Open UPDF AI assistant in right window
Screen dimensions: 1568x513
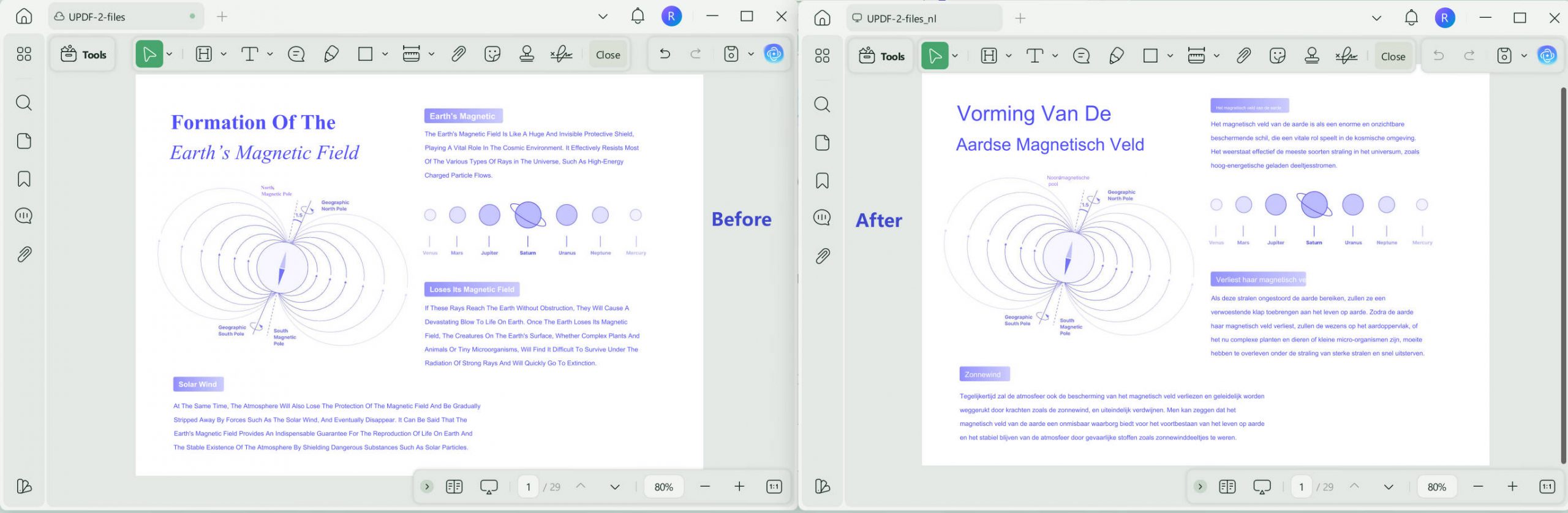[x=1547, y=56]
